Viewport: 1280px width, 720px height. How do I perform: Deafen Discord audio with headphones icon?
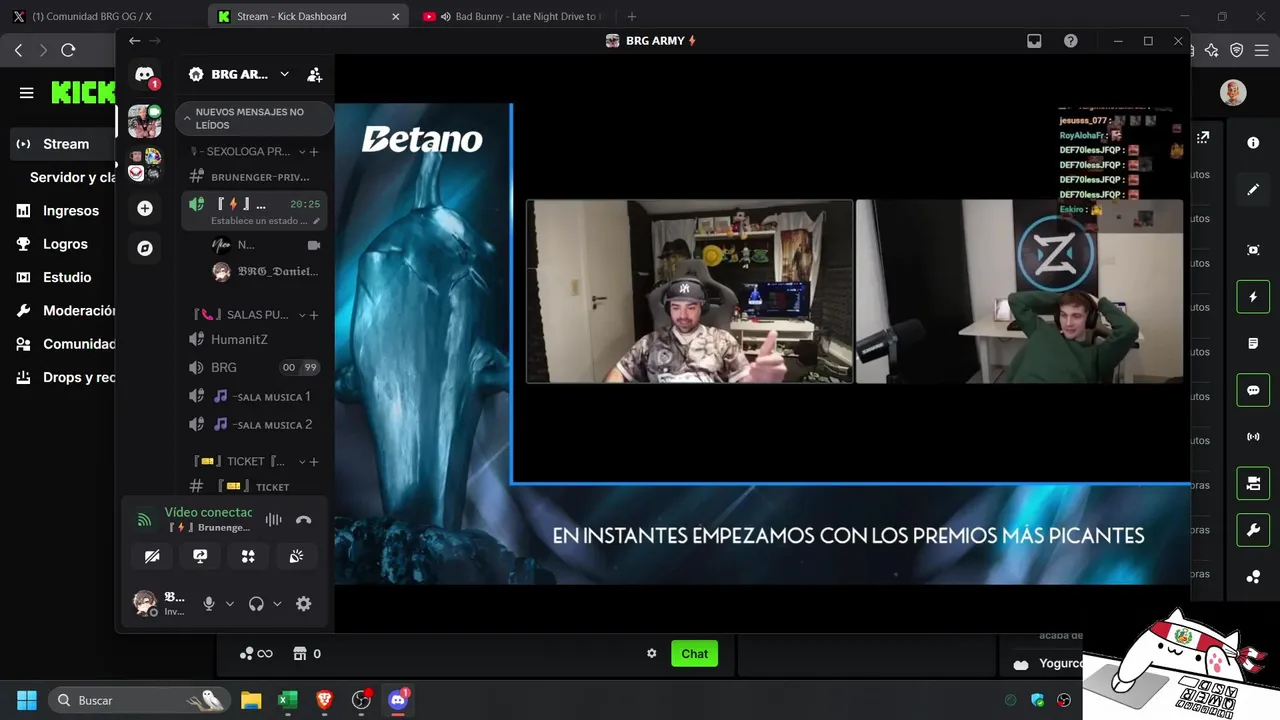(x=256, y=603)
